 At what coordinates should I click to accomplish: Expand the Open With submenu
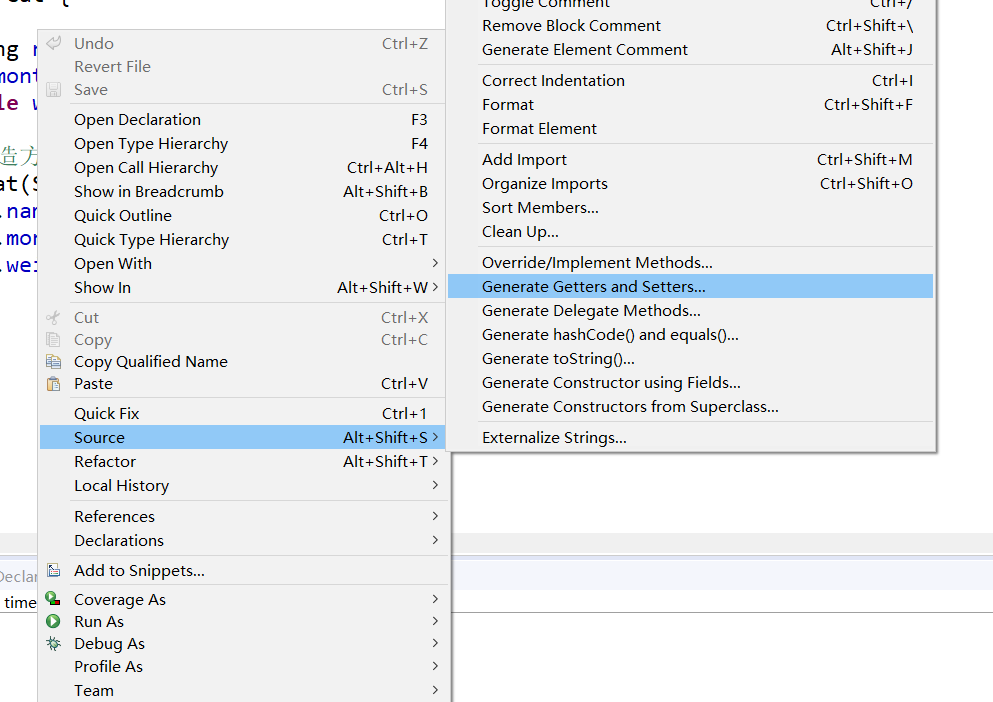(x=434, y=263)
